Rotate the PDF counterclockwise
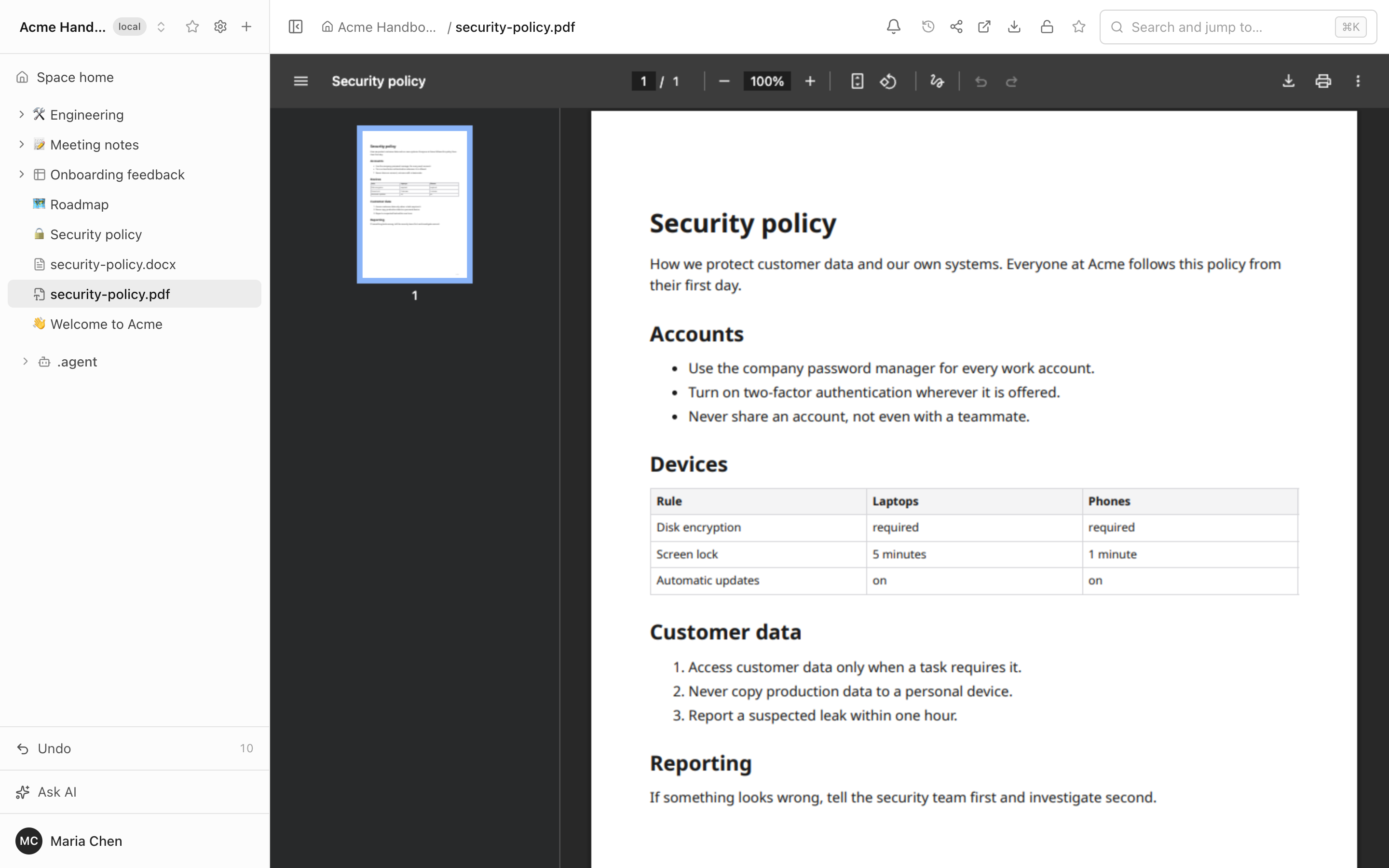This screenshot has height=868, width=1389. (888, 81)
